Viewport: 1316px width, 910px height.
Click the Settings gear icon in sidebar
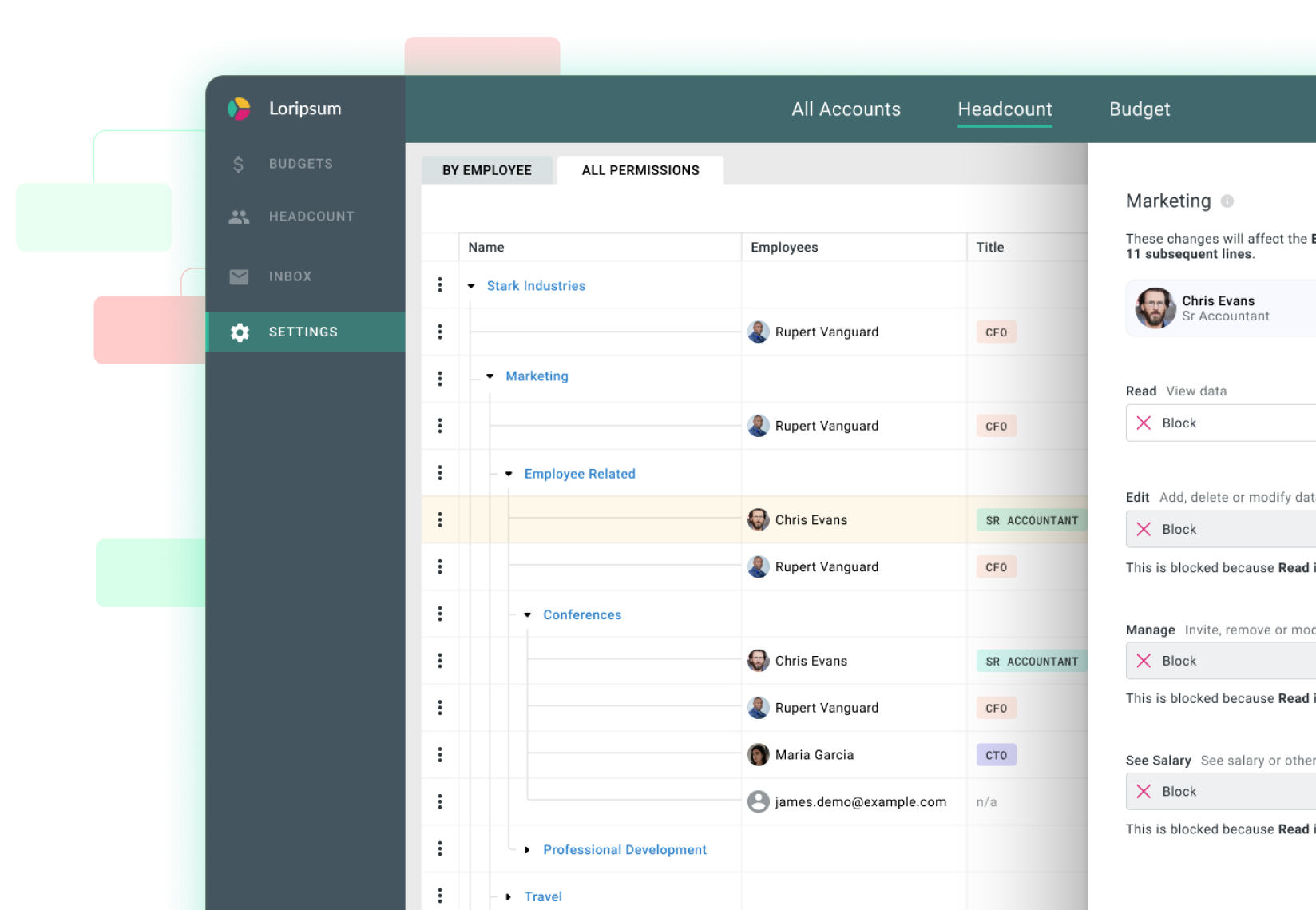click(x=238, y=332)
